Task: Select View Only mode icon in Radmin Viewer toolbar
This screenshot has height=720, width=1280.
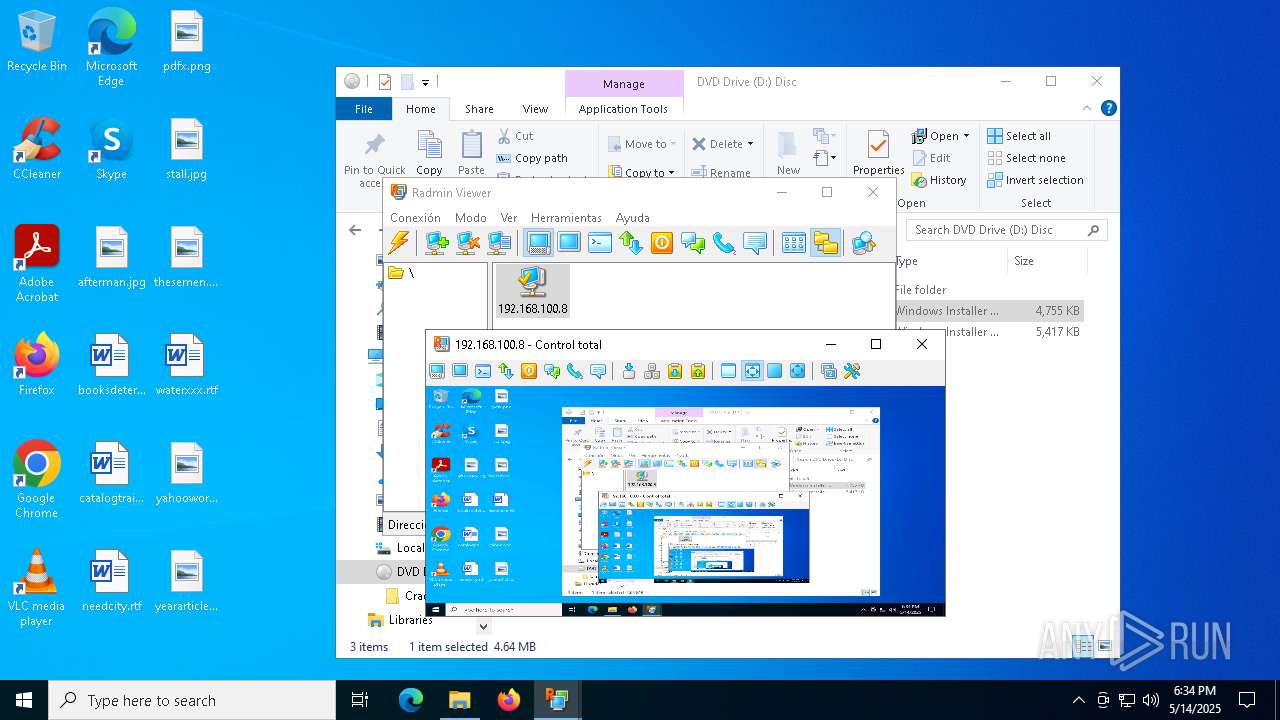Action: [569, 242]
